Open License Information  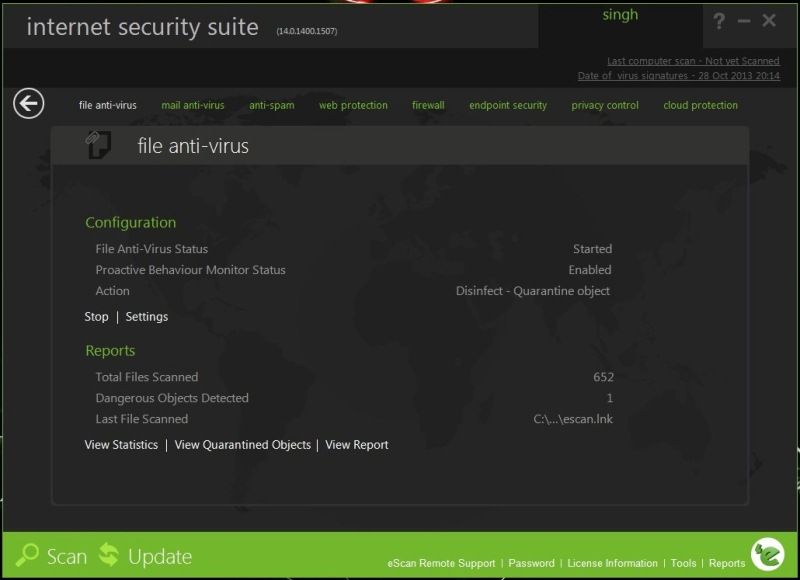click(x=612, y=563)
